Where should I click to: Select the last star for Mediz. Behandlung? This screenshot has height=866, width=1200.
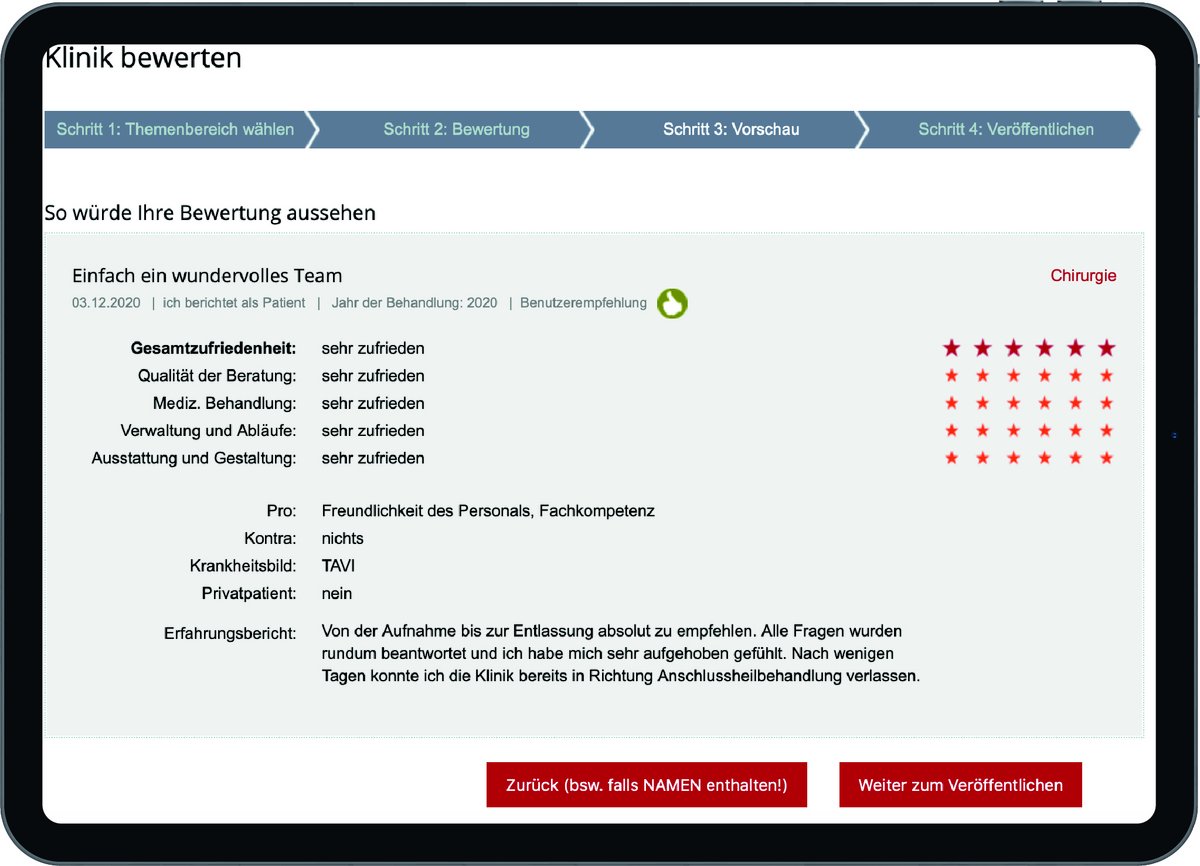[x=1106, y=403]
